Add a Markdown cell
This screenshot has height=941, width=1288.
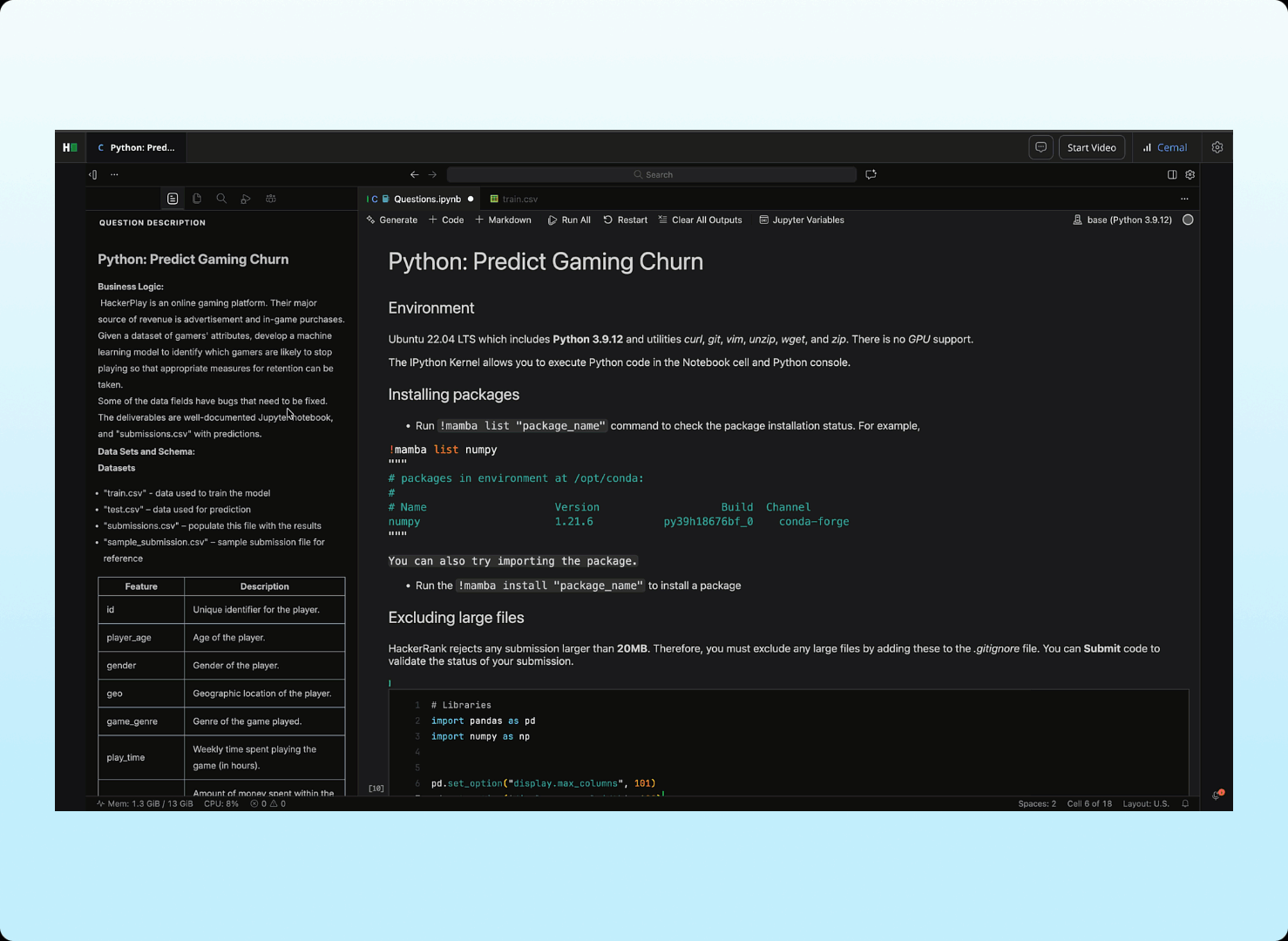[x=503, y=220]
